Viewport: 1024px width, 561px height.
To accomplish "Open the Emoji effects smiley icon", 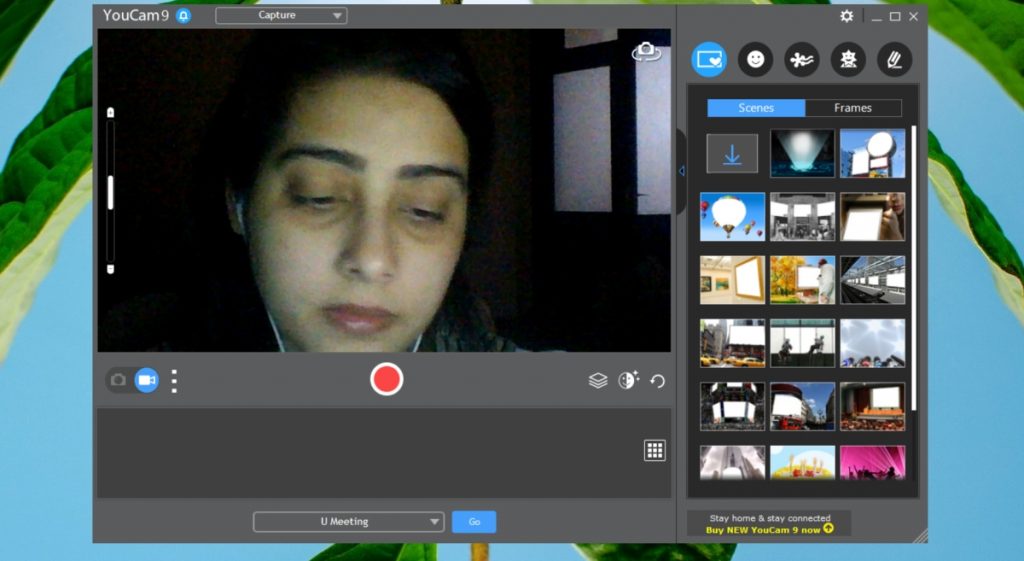I will point(756,59).
